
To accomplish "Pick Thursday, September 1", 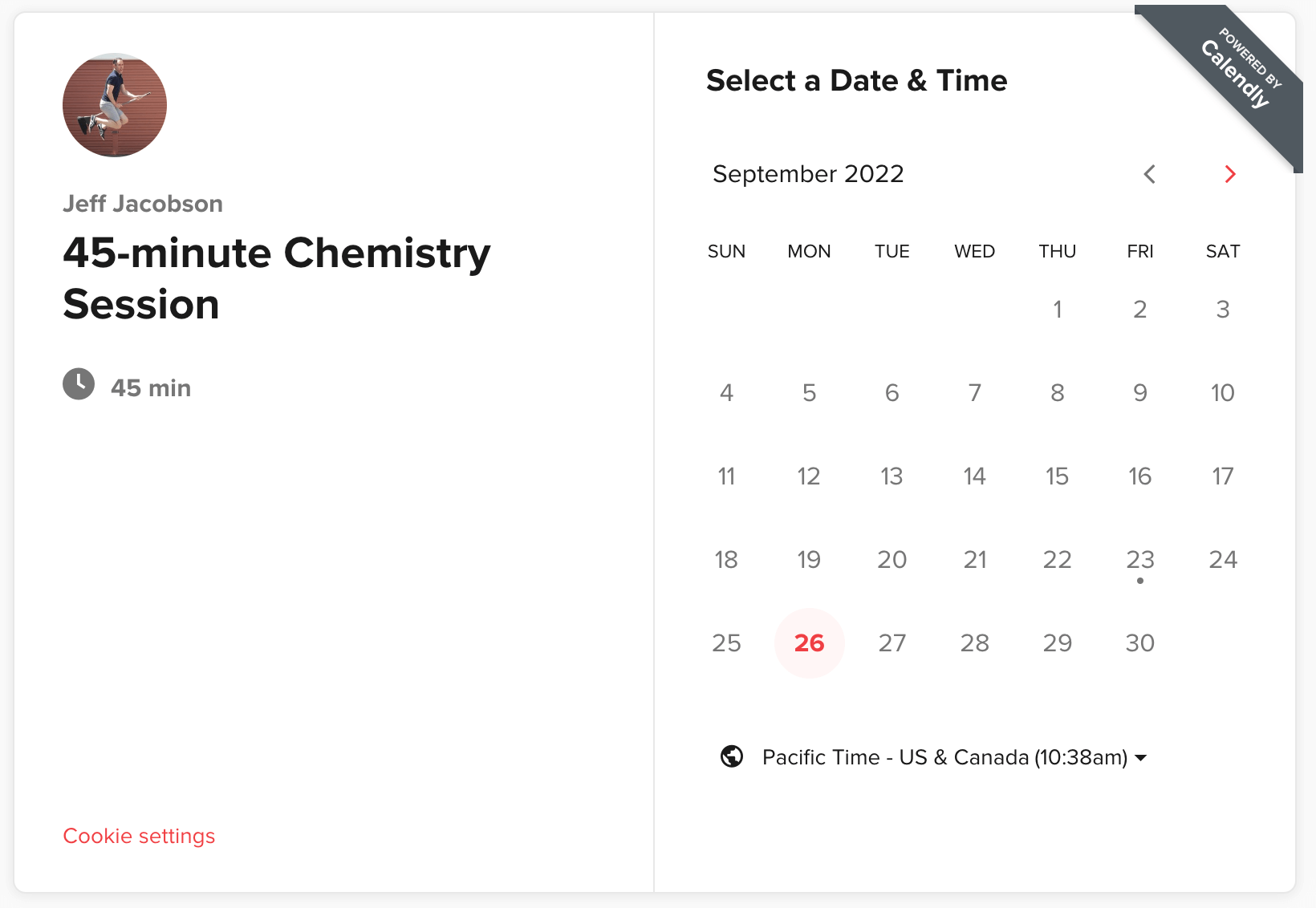I will click(x=1058, y=309).
